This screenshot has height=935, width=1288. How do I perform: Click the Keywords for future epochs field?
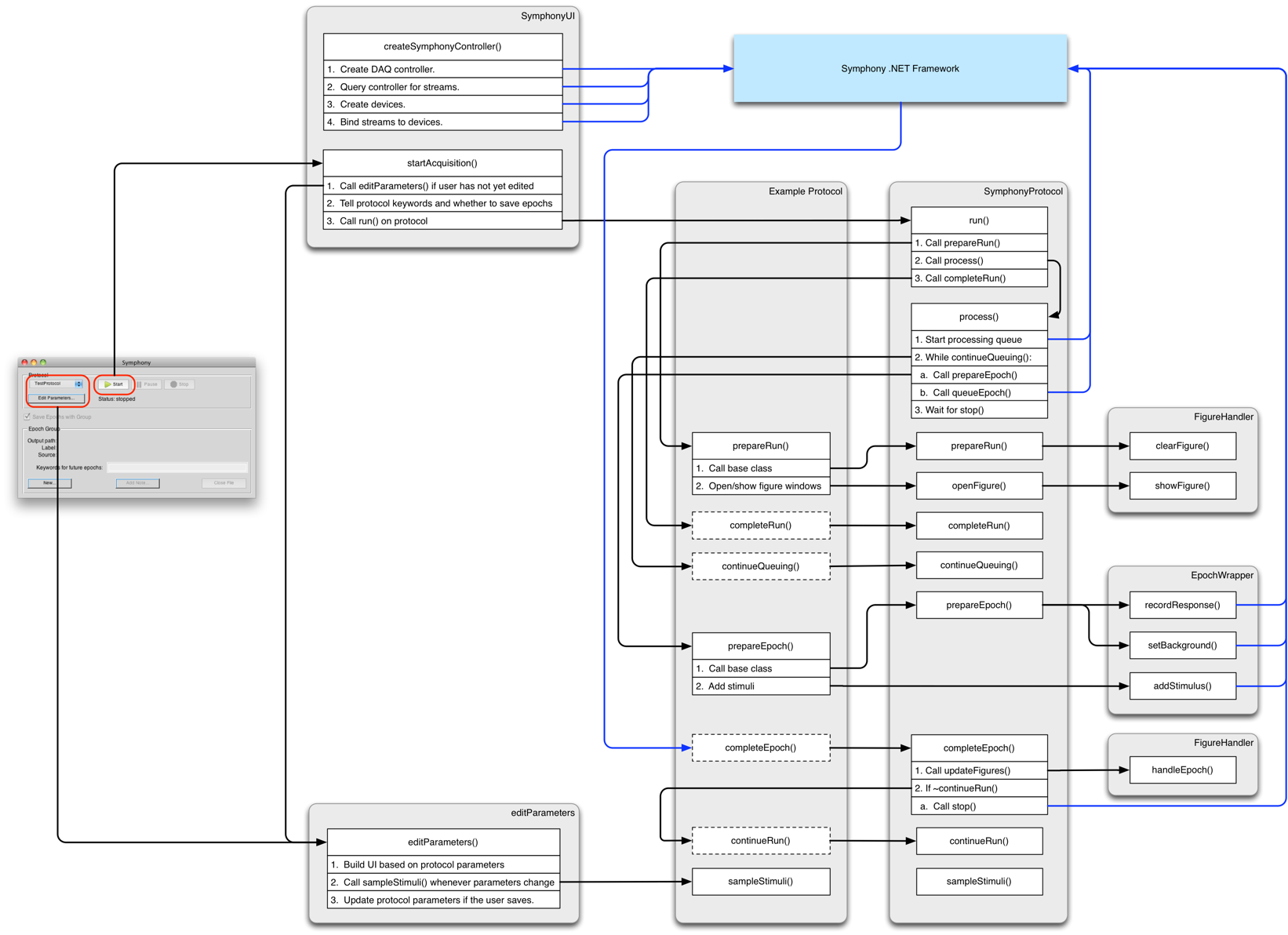pyautogui.click(x=177, y=467)
